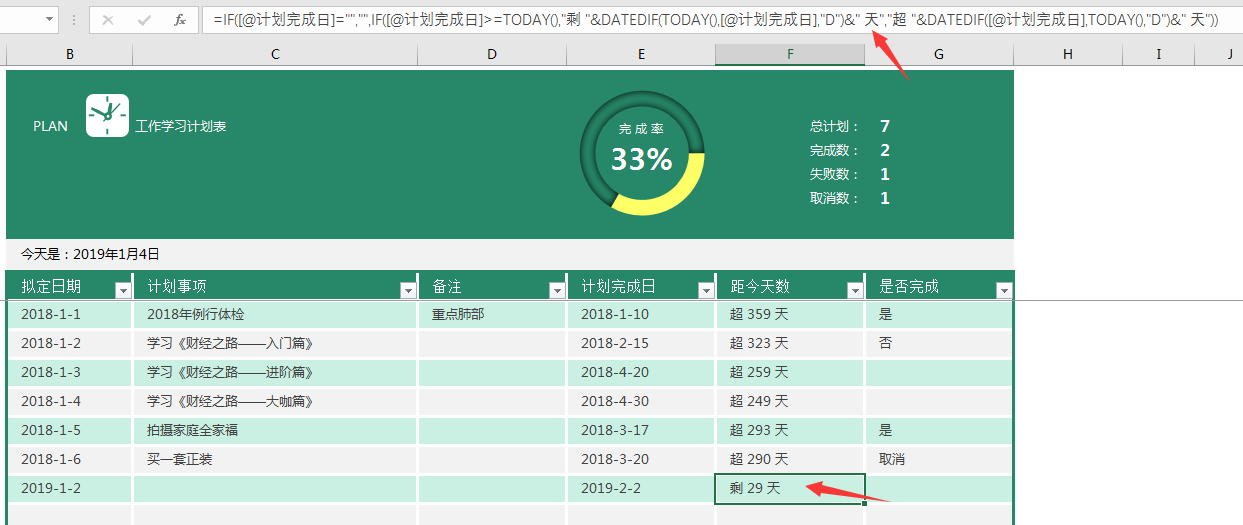The width and height of the screenshot is (1243, 525).
Task: Click the 工作学习计划表 title text
Action: [181, 126]
